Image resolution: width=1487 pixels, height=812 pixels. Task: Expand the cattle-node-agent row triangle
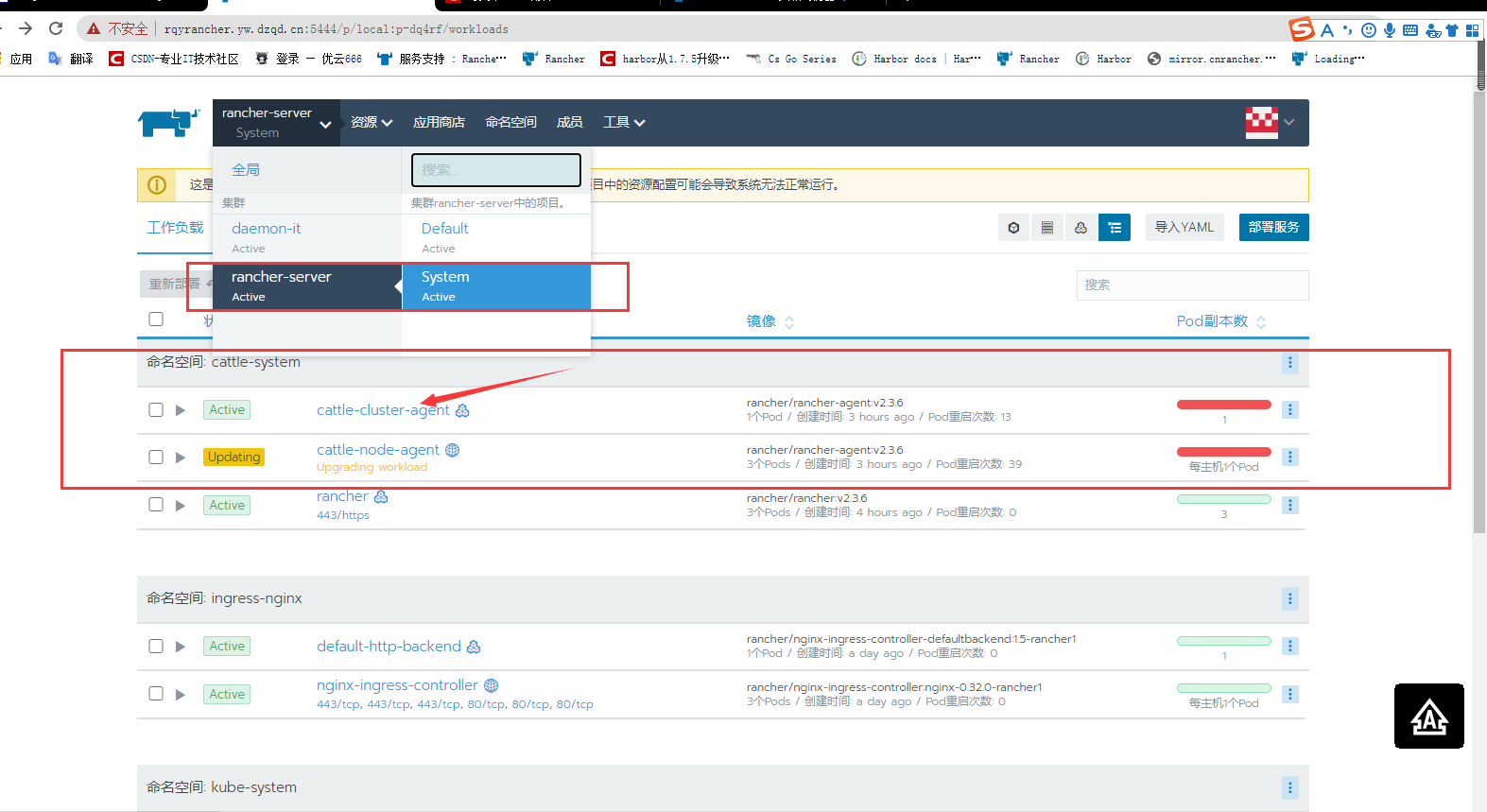181,458
